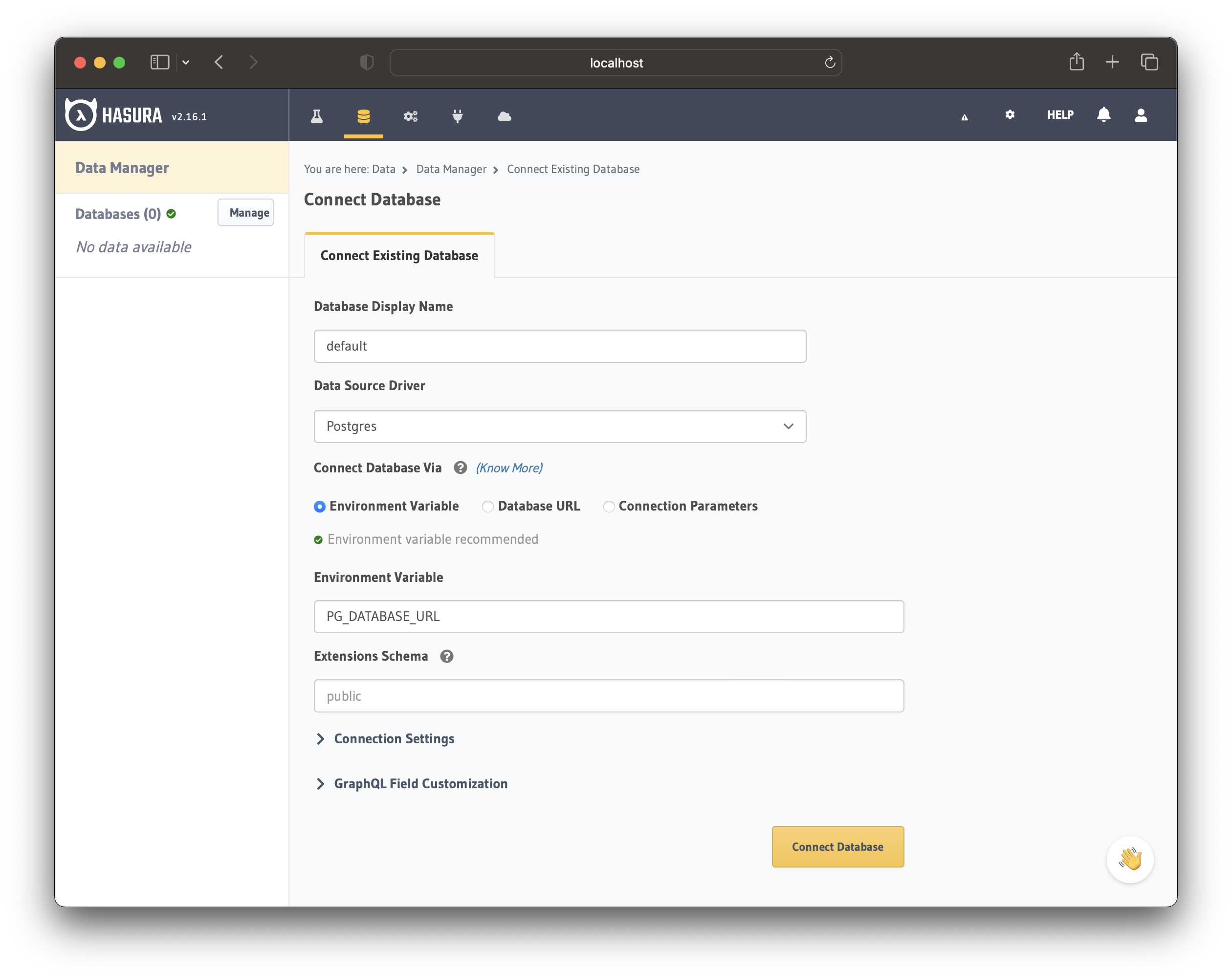Viewport: 1232px width, 979px height.
Task: Select Environment Variable radio option
Action: (x=320, y=506)
